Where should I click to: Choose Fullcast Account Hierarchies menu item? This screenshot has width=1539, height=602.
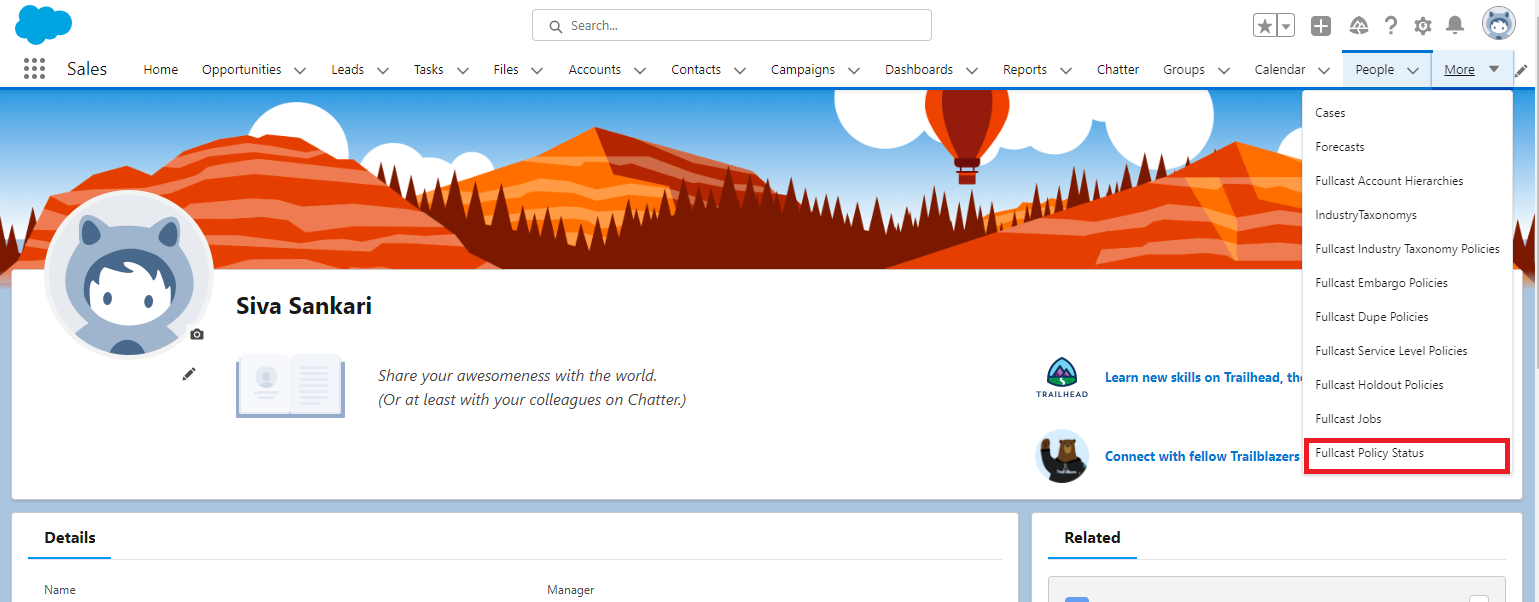(1408, 181)
